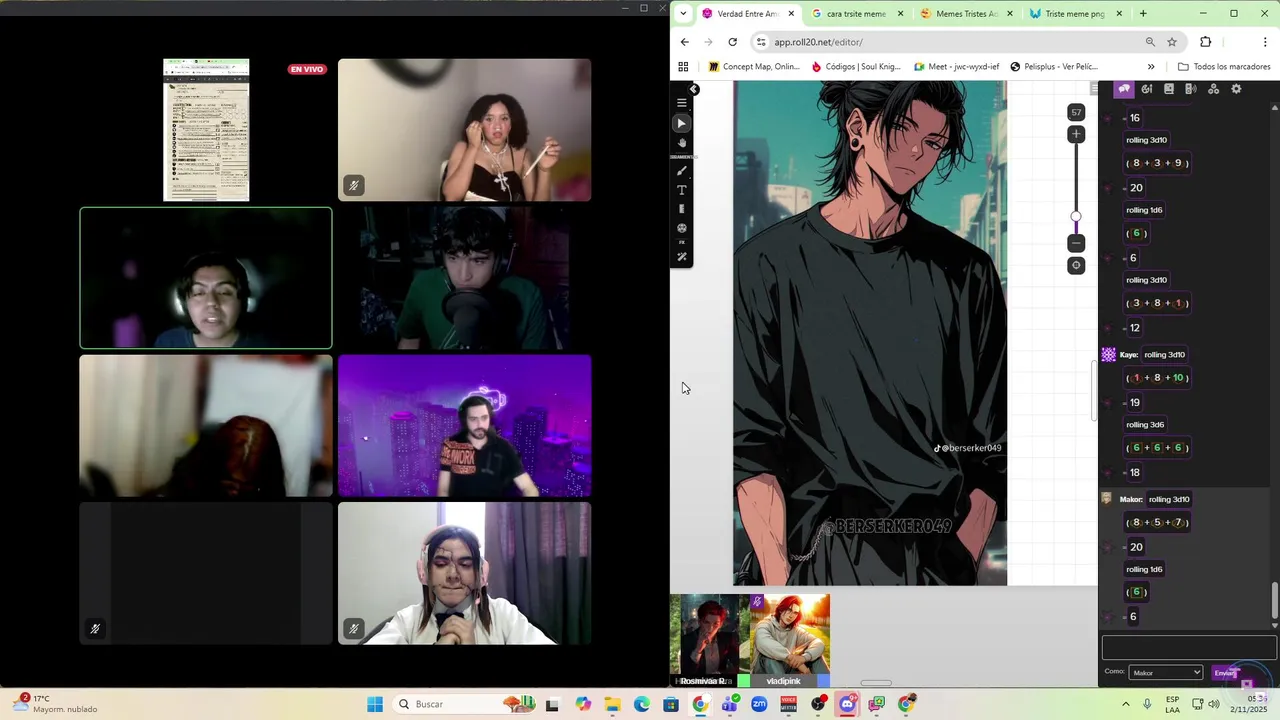Switch to the 'Triste meme png' tab

click(x=1075, y=14)
